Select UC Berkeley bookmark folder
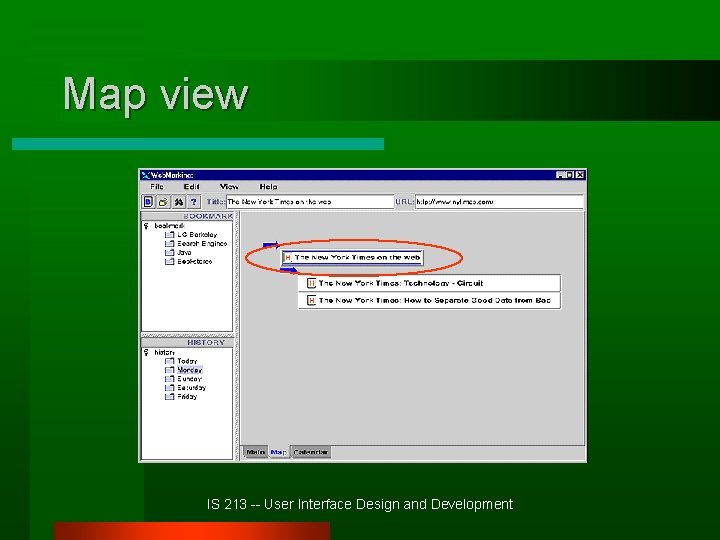This screenshot has height=540, width=720. click(197, 235)
